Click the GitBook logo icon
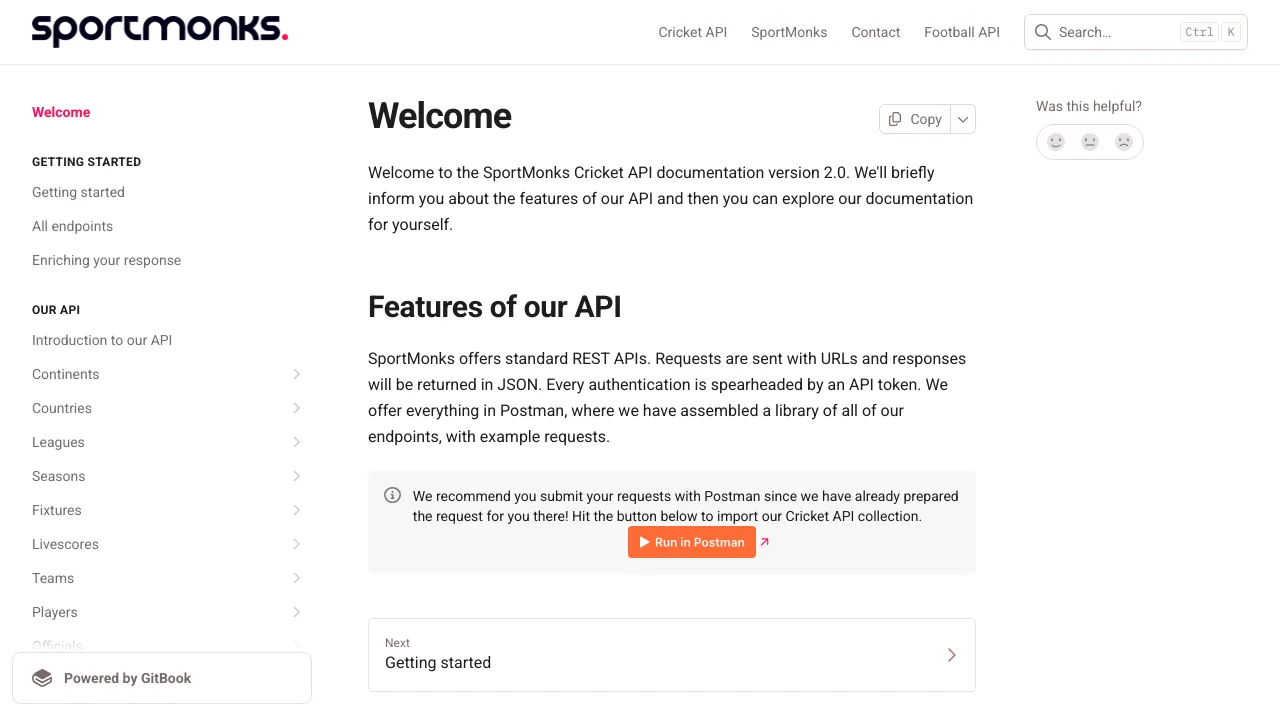This screenshot has width=1280, height=720. (x=42, y=678)
